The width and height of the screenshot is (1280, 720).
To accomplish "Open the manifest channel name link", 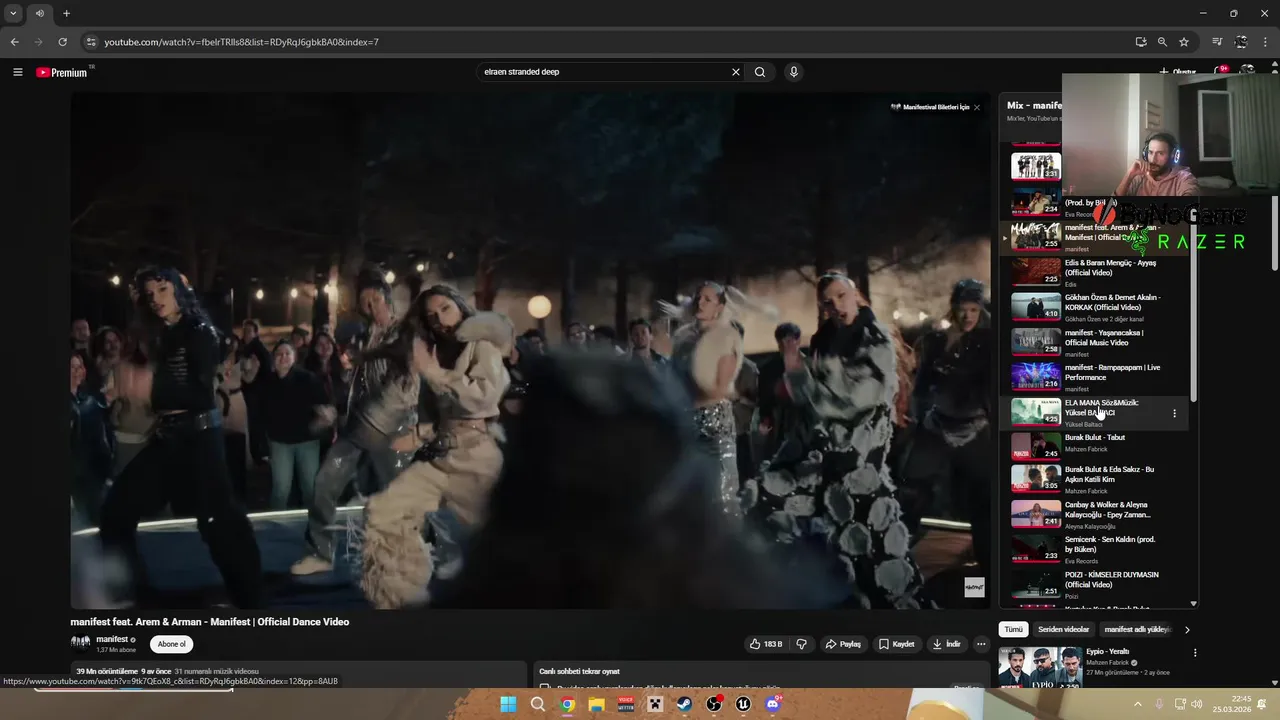I will 112,639.
